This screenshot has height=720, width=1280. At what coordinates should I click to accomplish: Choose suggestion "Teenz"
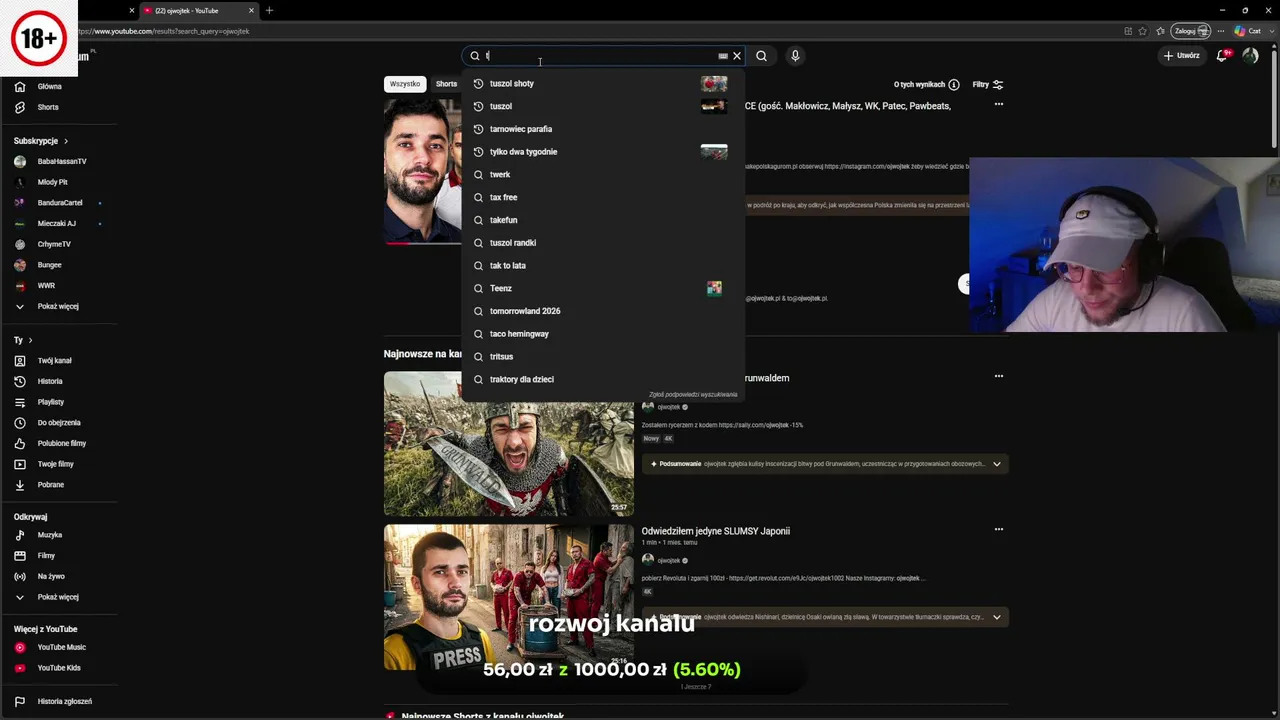coord(603,288)
